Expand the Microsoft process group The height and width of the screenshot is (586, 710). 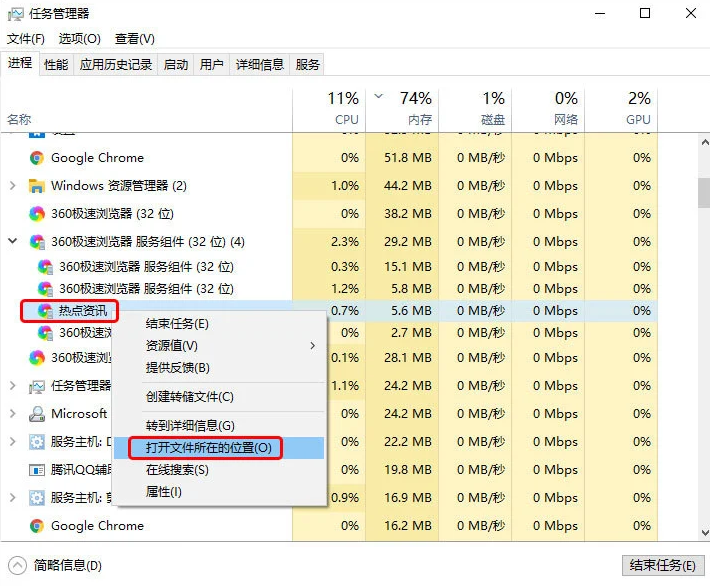pyautogui.click(x=13, y=414)
